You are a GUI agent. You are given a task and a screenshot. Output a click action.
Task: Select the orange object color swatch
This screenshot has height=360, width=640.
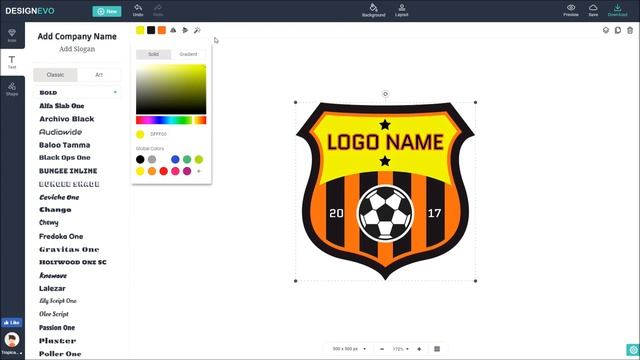162,30
